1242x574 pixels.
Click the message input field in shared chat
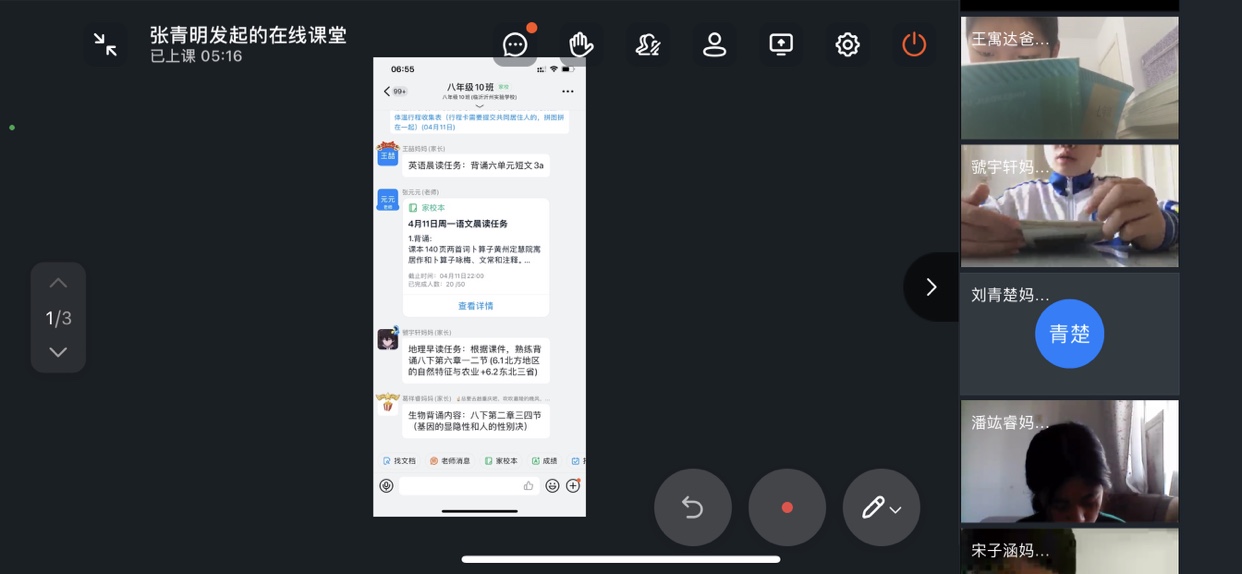(460, 486)
